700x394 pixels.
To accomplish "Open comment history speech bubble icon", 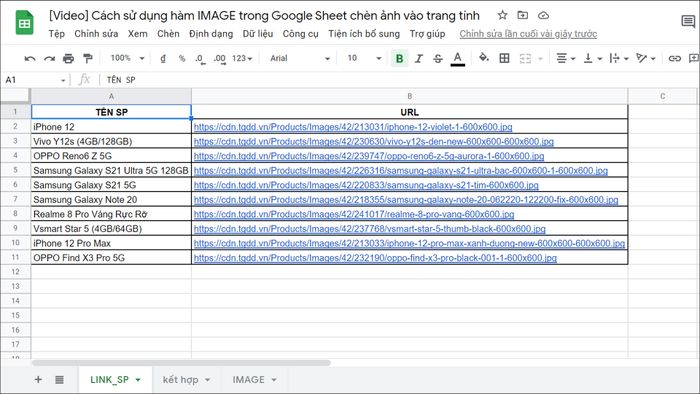I will (x=688, y=21).
